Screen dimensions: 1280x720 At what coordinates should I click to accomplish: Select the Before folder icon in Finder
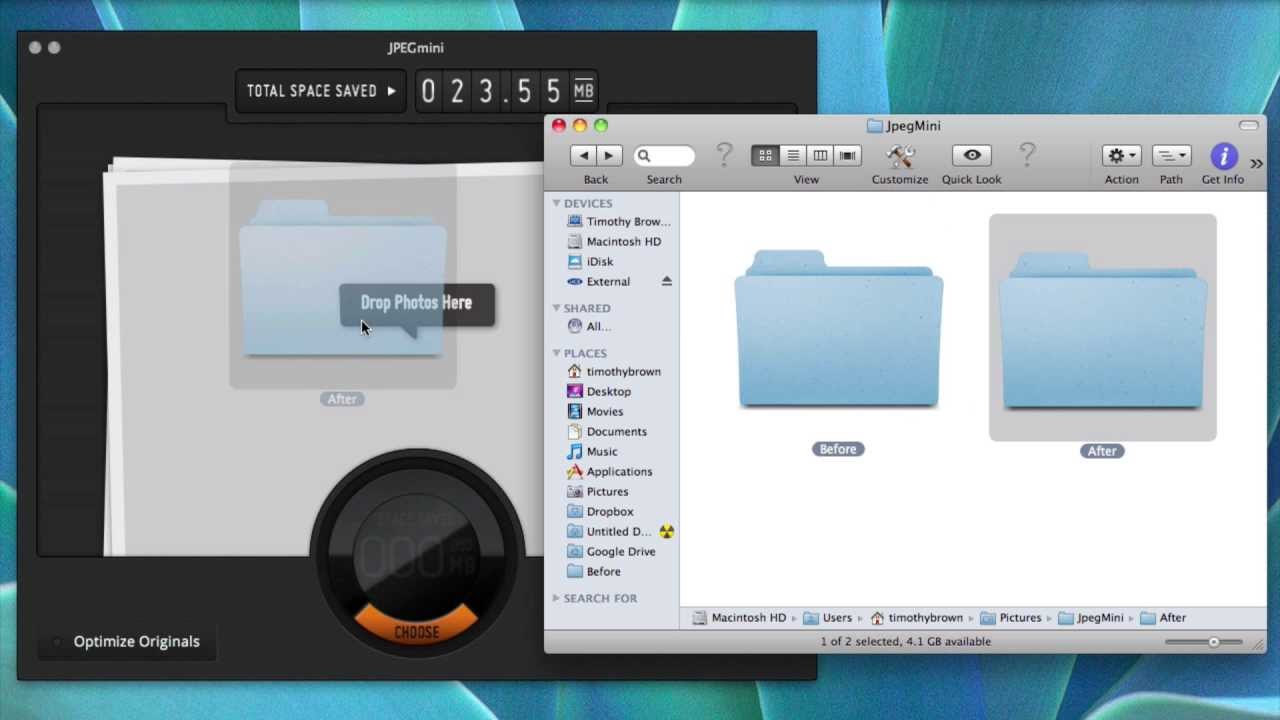[x=838, y=329]
